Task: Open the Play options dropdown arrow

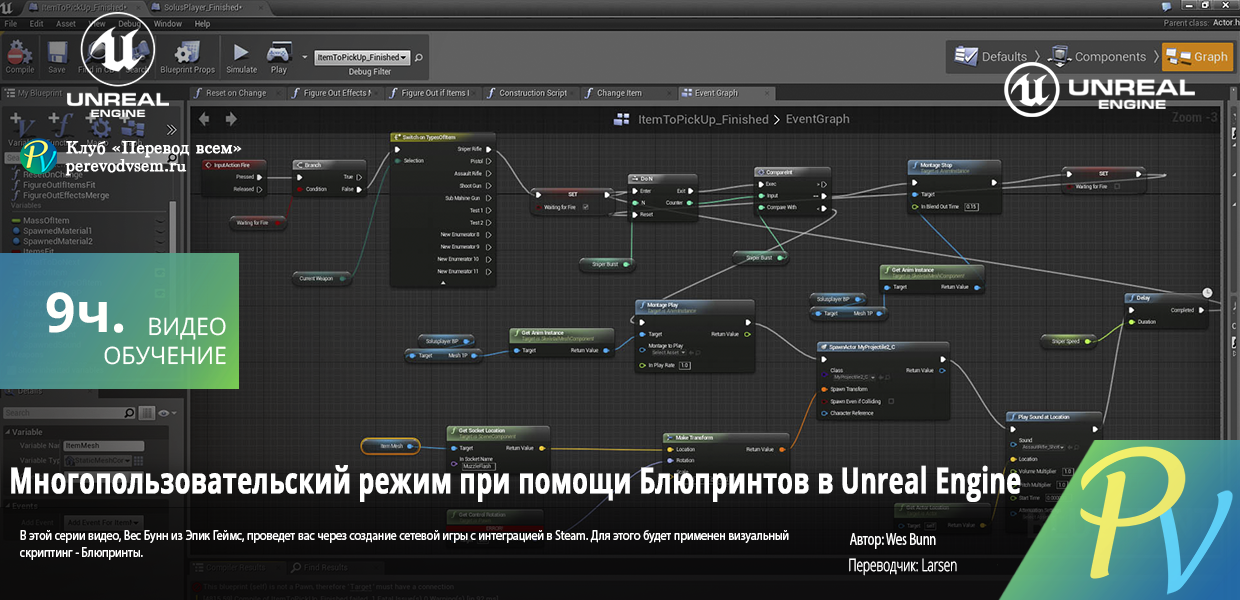Action: [x=304, y=57]
